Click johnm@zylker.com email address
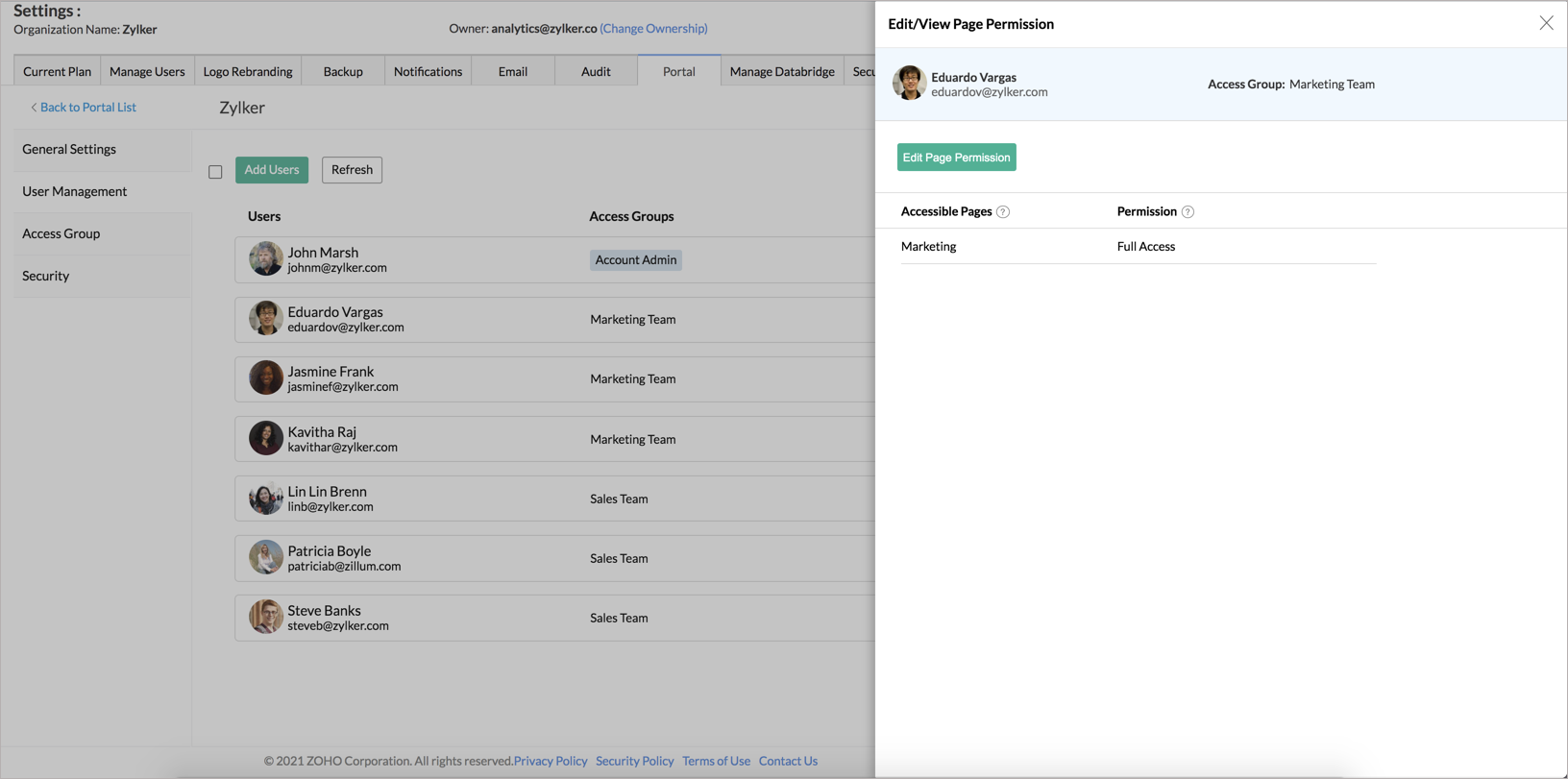This screenshot has height=779, width=1568. (337, 268)
